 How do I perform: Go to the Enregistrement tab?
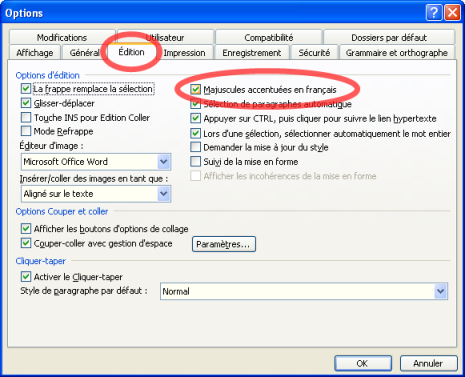click(x=252, y=53)
